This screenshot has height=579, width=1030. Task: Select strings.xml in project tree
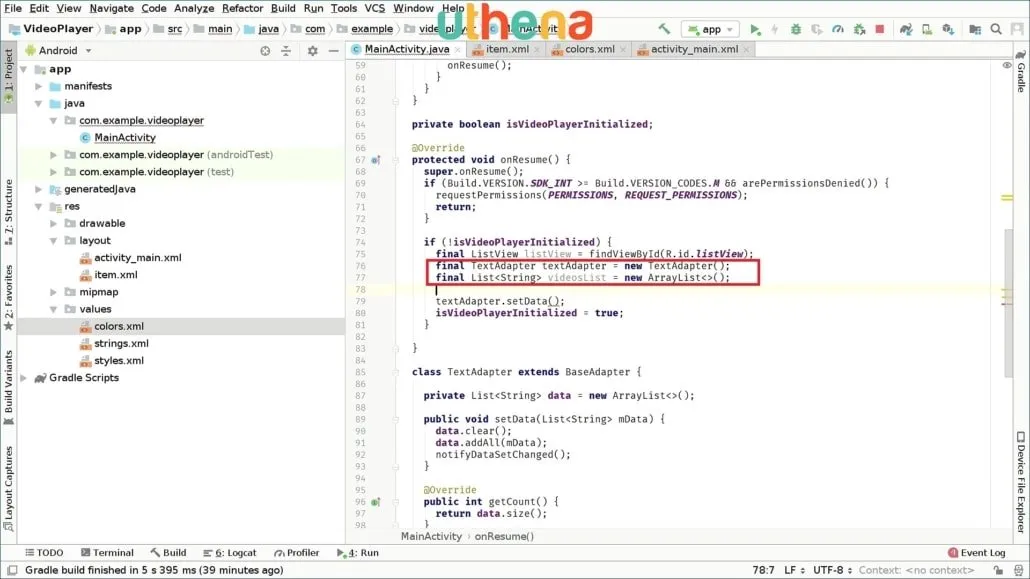point(121,343)
